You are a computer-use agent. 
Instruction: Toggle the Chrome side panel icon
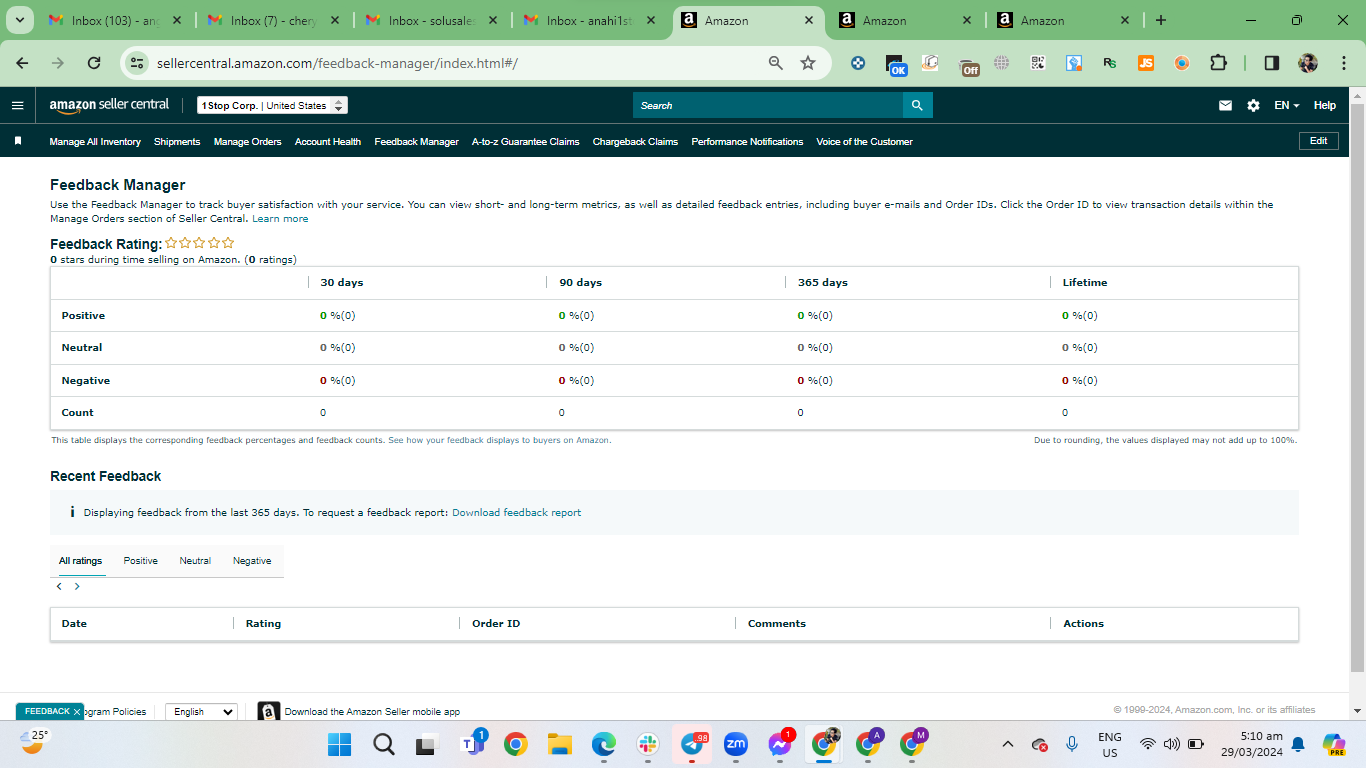(x=1272, y=62)
